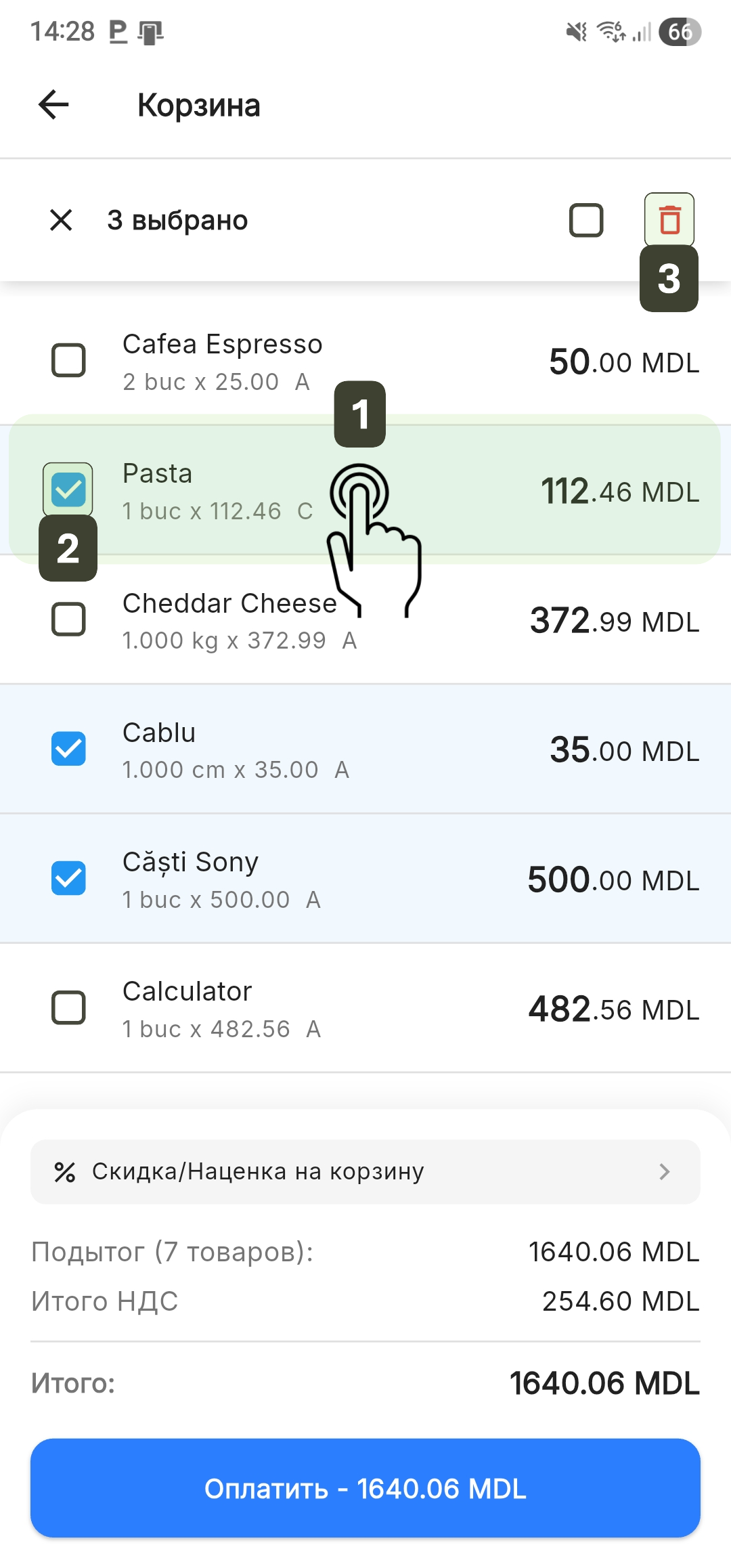This screenshot has width=731, height=1568.
Task: Tap the red trash delete icon
Action: click(669, 220)
